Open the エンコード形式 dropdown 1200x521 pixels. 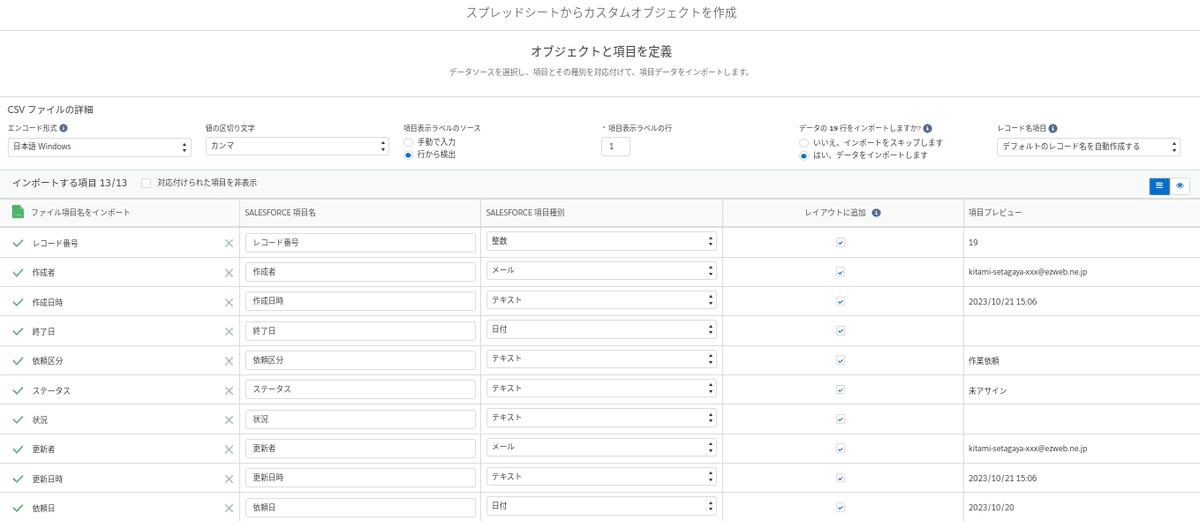tap(99, 147)
